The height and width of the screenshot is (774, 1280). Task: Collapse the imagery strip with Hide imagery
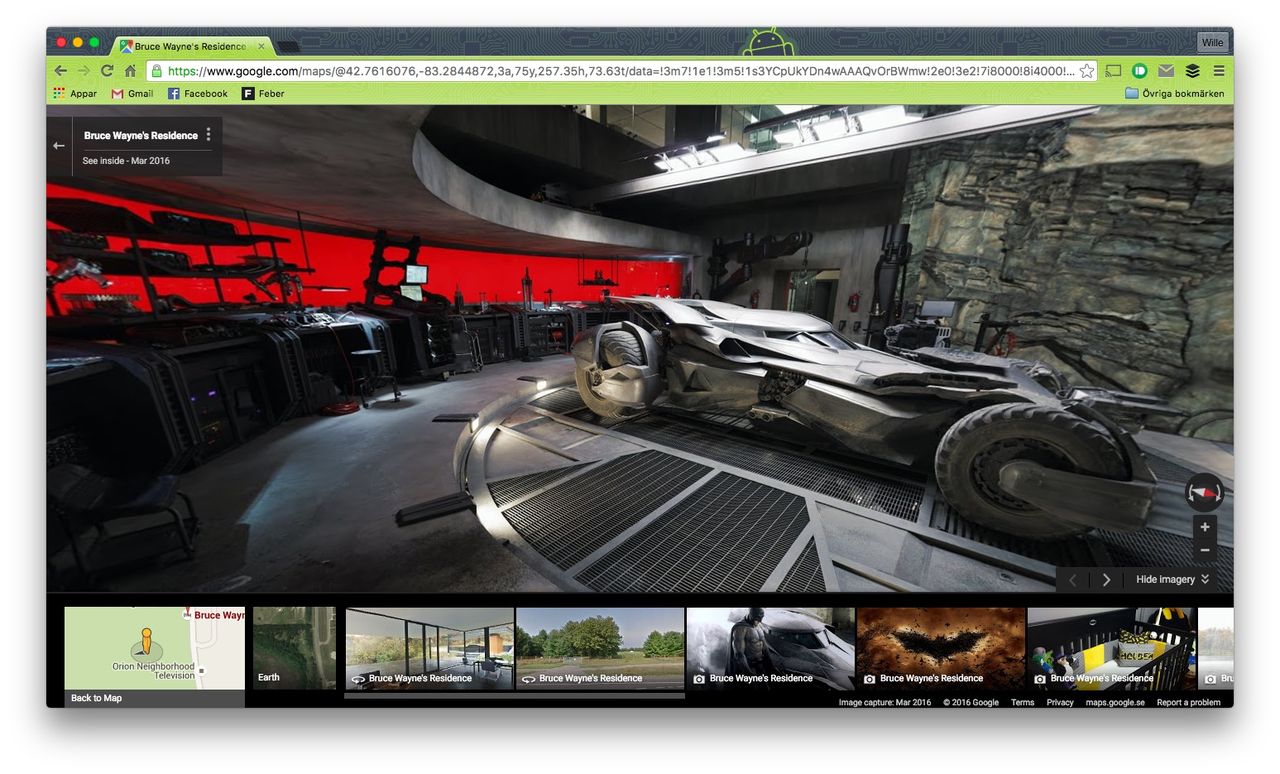pyautogui.click(x=1172, y=580)
